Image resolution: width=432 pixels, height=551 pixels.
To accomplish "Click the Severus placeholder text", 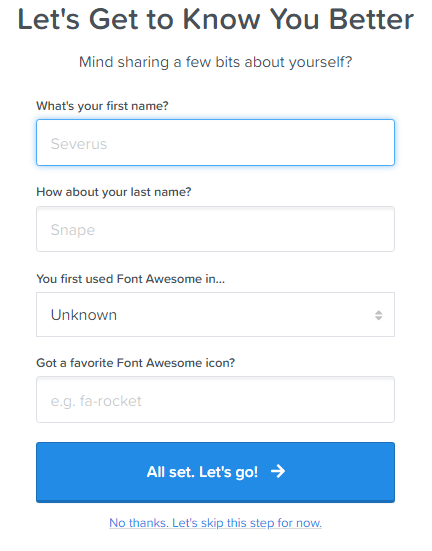I will 79,144.
